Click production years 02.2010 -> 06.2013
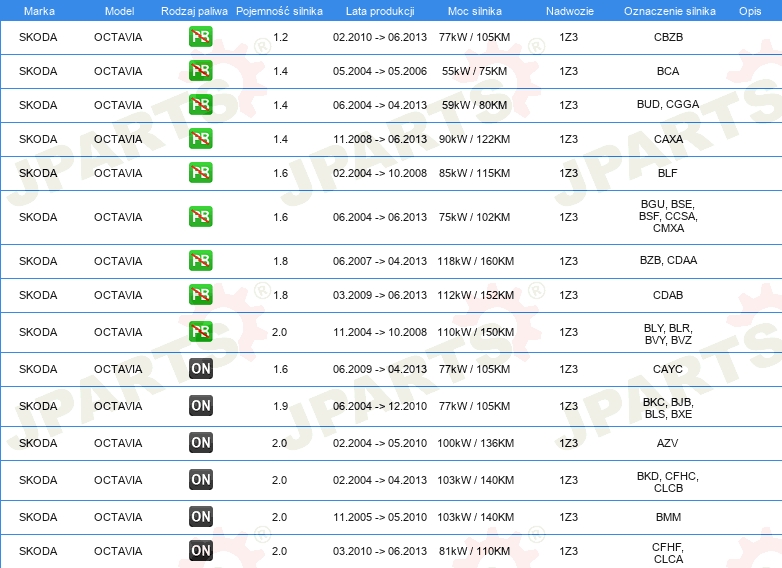Image resolution: width=782 pixels, height=568 pixels. [380, 37]
